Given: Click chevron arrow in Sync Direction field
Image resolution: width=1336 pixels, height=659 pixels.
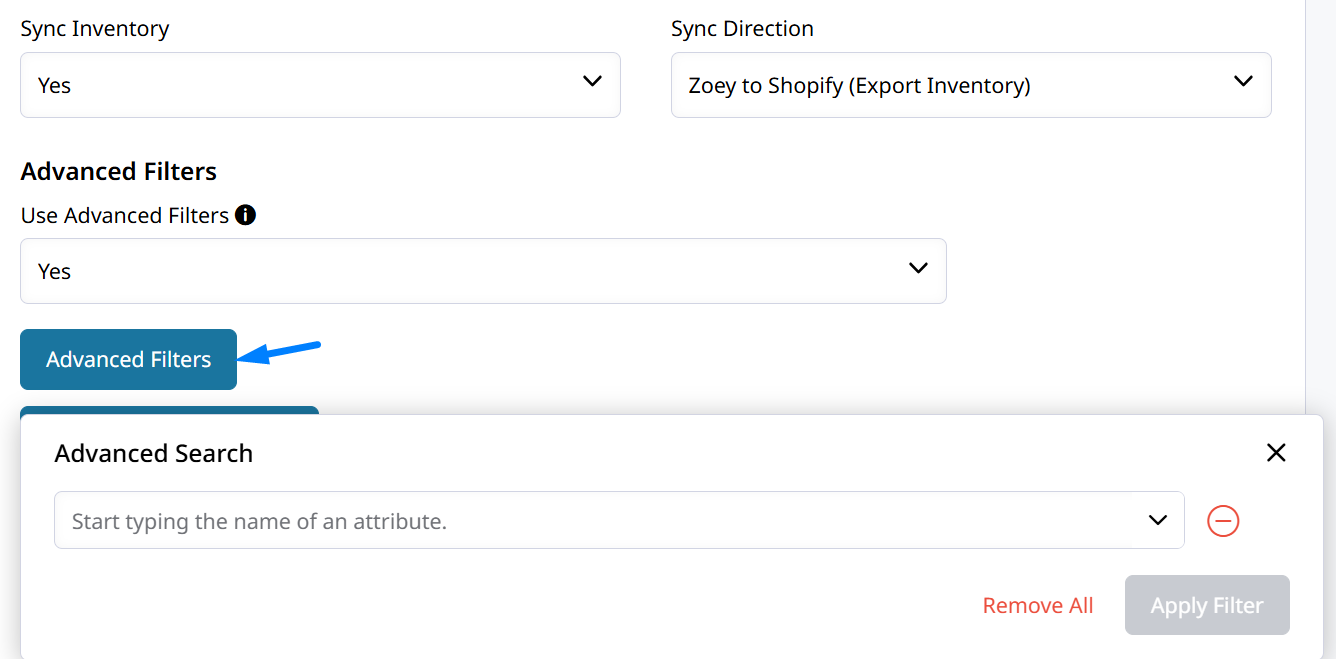Looking at the screenshot, I should (1243, 82).
